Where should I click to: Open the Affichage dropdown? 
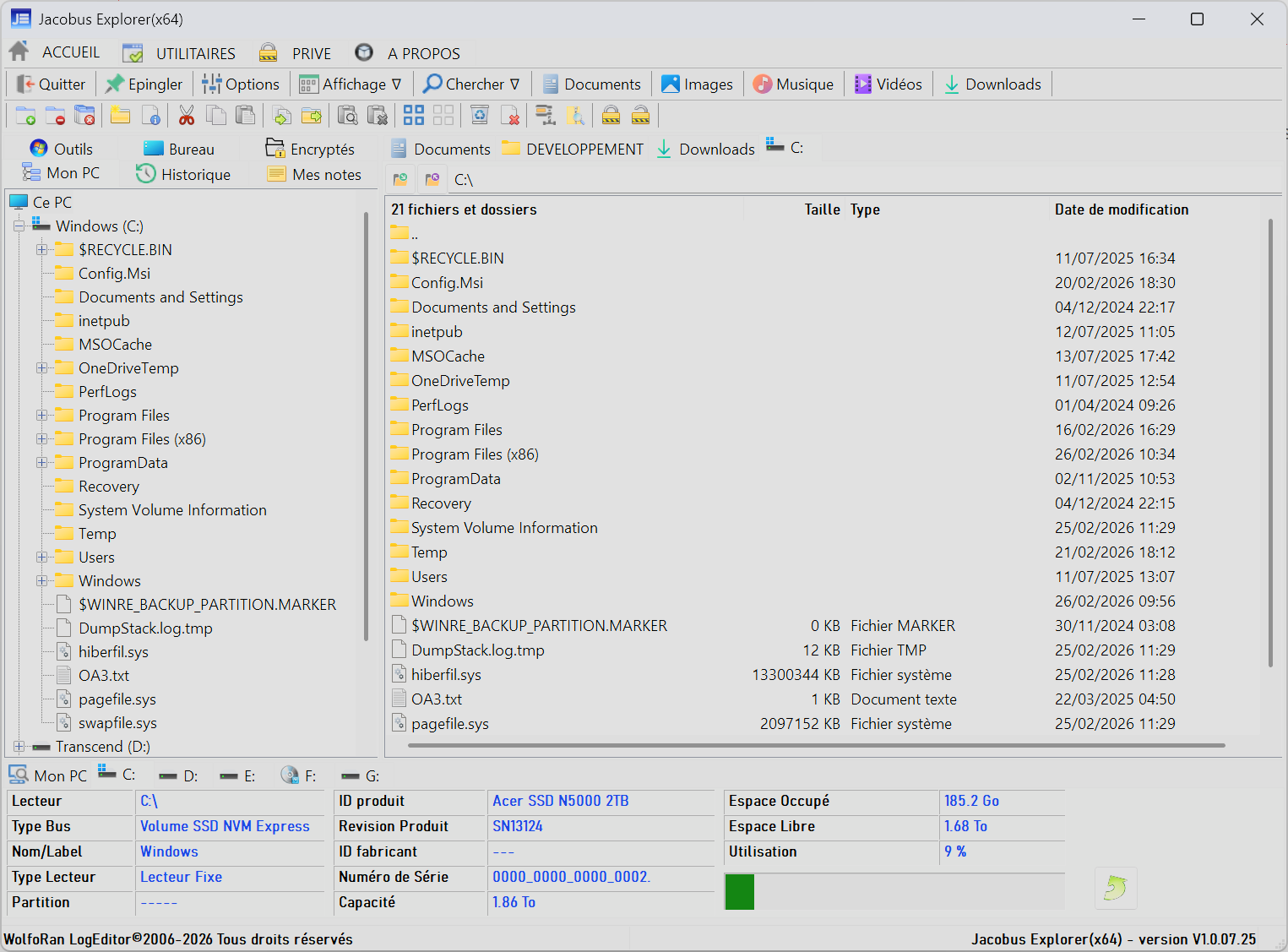click(351, 84)
